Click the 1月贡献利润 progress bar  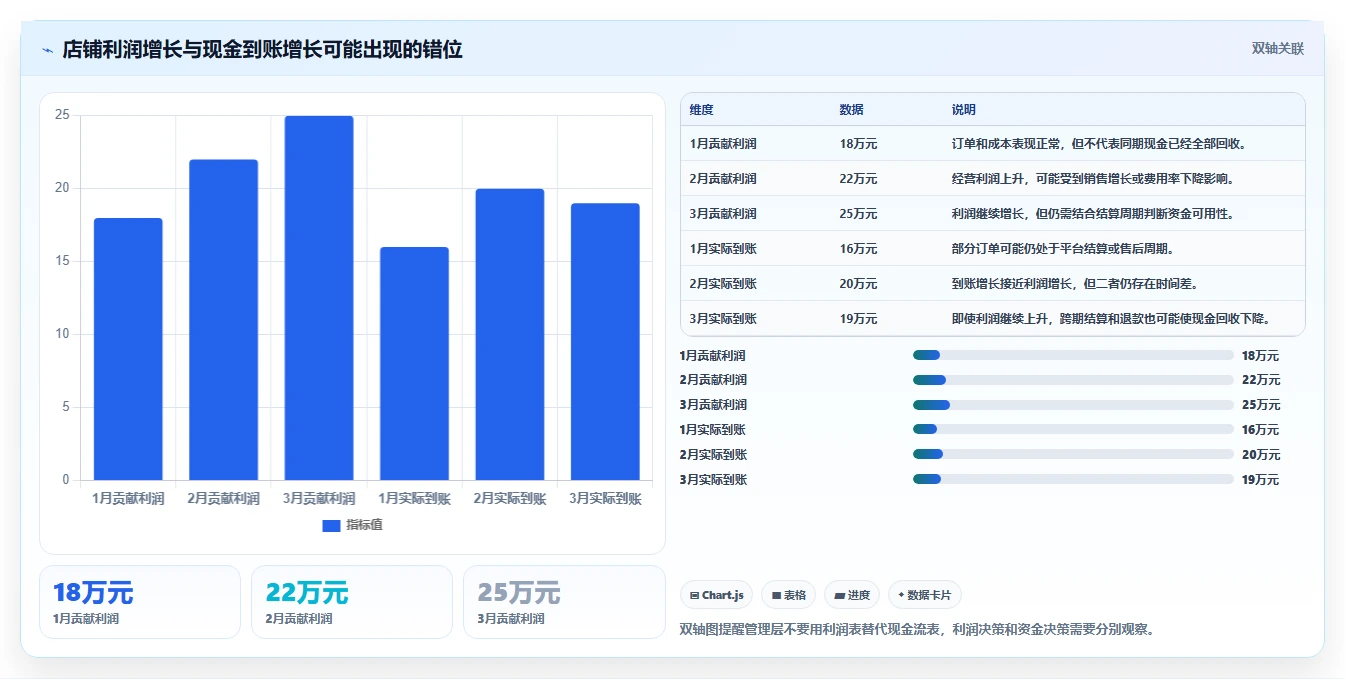click(1073, 355)
